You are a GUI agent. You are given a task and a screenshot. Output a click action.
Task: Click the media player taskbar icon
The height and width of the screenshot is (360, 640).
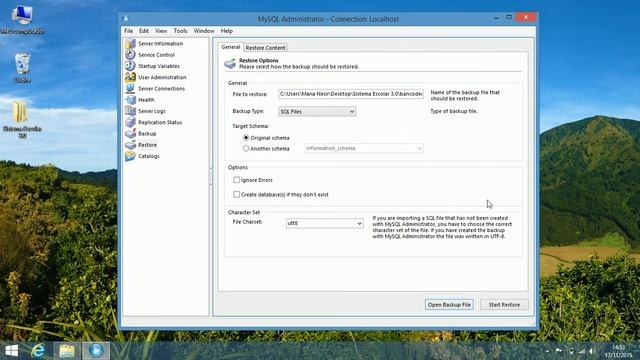(96, 351)
